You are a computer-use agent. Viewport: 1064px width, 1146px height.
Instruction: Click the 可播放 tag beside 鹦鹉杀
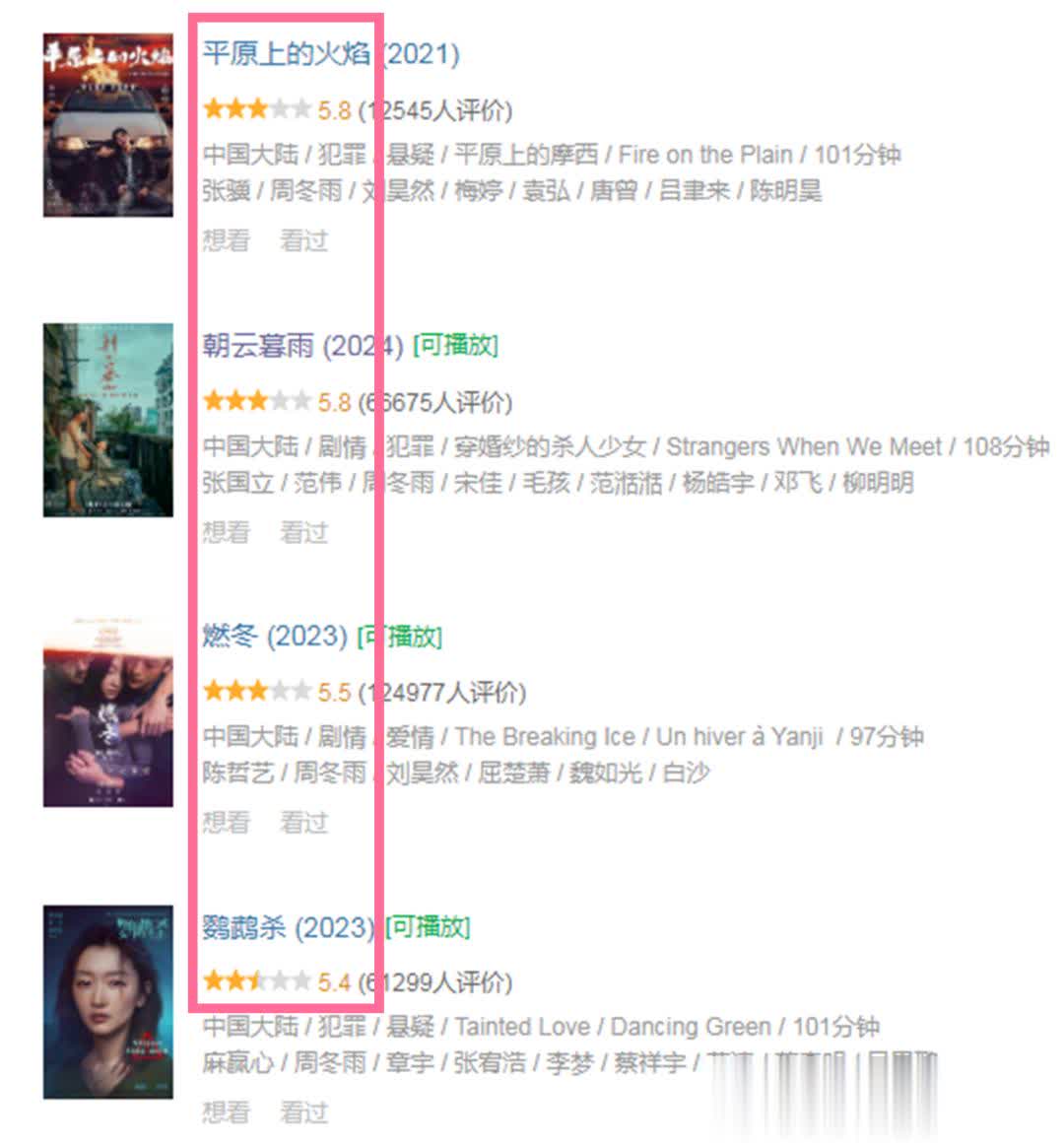[x=428, y=926]
